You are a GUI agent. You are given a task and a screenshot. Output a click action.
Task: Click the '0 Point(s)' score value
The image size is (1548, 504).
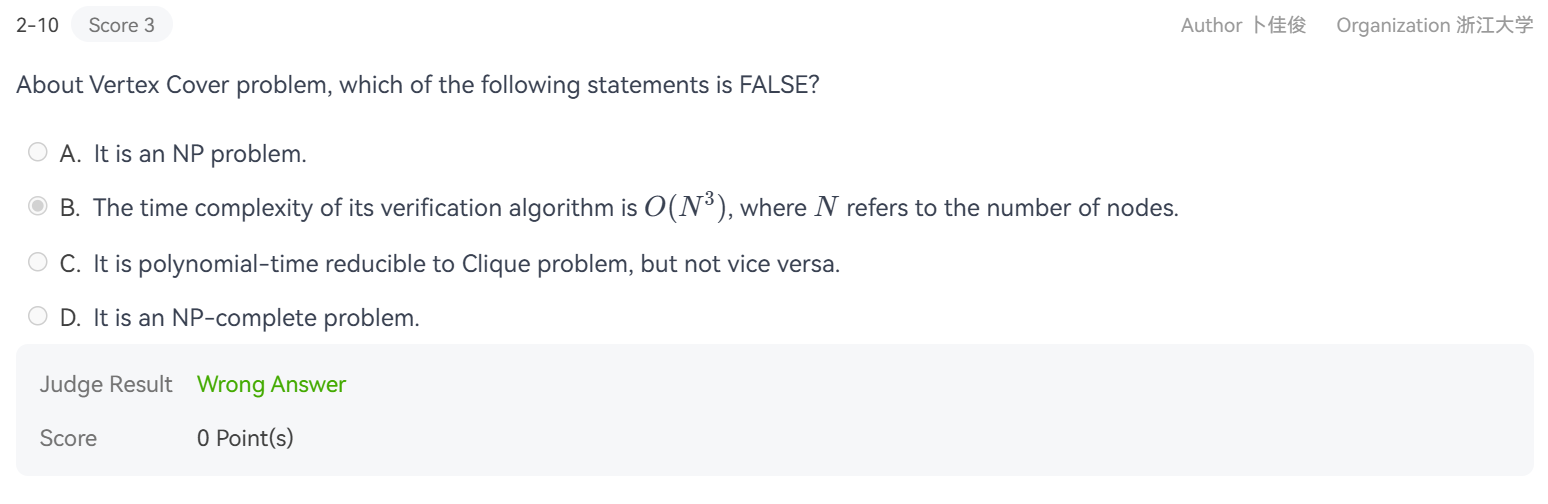pos(245,438)
